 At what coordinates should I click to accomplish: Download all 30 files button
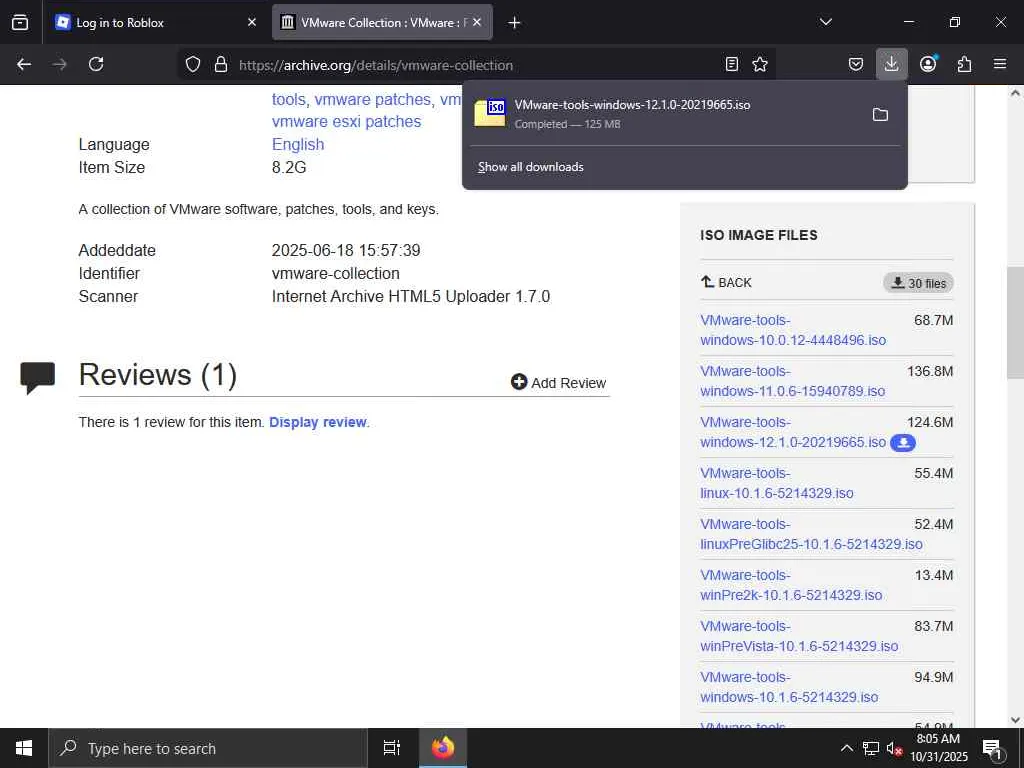(918, 283)
